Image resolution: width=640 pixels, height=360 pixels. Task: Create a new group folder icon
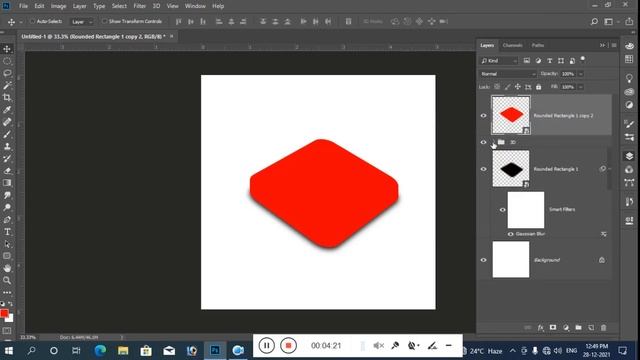coord(578,328)
